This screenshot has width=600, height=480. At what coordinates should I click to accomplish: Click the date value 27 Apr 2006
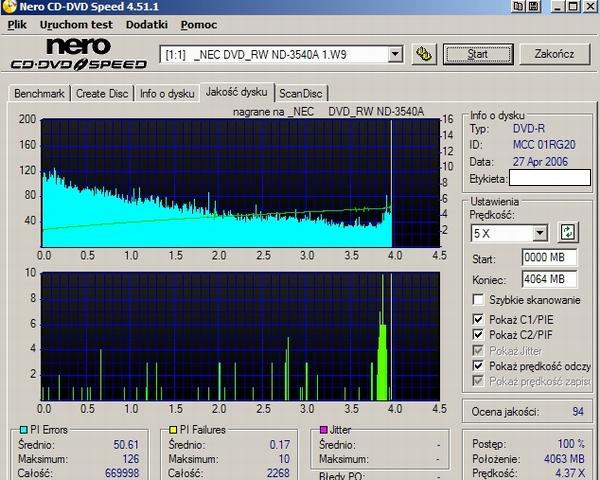pos(540,162)
